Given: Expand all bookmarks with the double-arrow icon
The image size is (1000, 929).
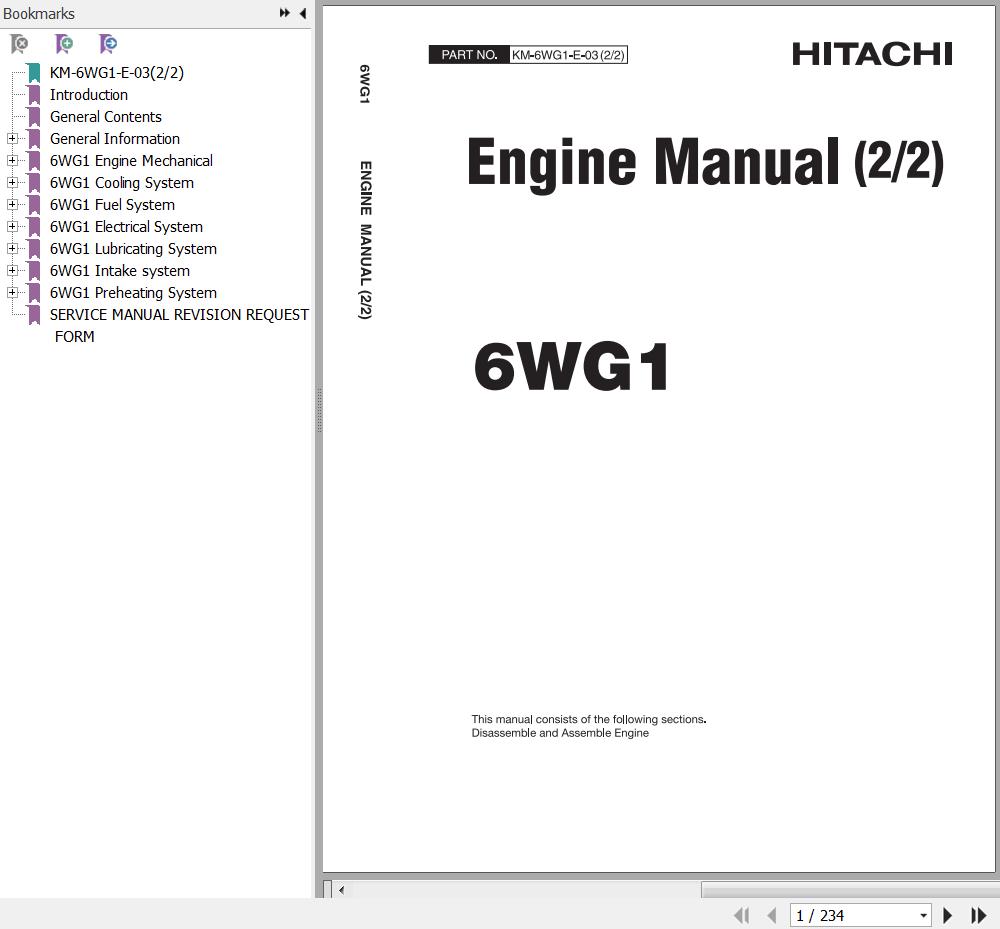Looking at the screenshot, I should (x=284, y=13).
